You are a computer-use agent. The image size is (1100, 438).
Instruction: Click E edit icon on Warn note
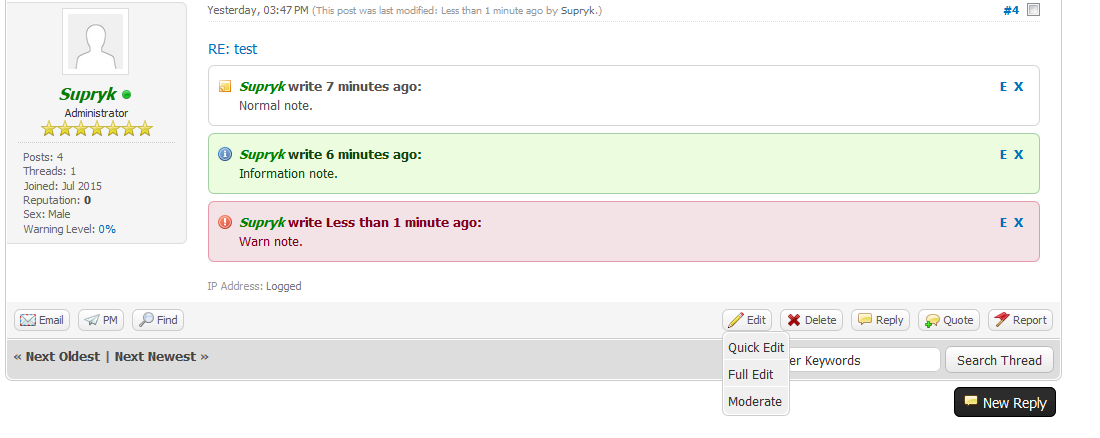tap(1003, 223)
